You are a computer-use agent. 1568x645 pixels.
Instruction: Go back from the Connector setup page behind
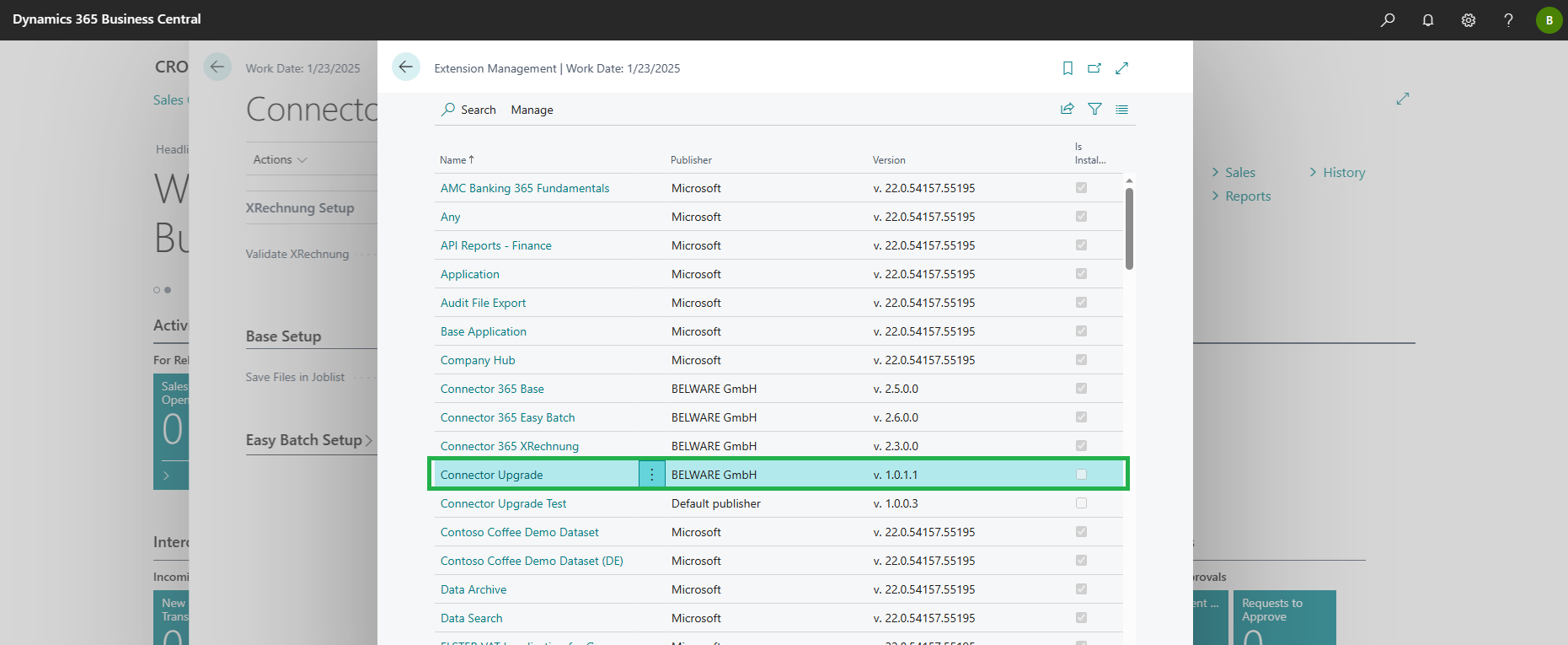coord(217,67)
